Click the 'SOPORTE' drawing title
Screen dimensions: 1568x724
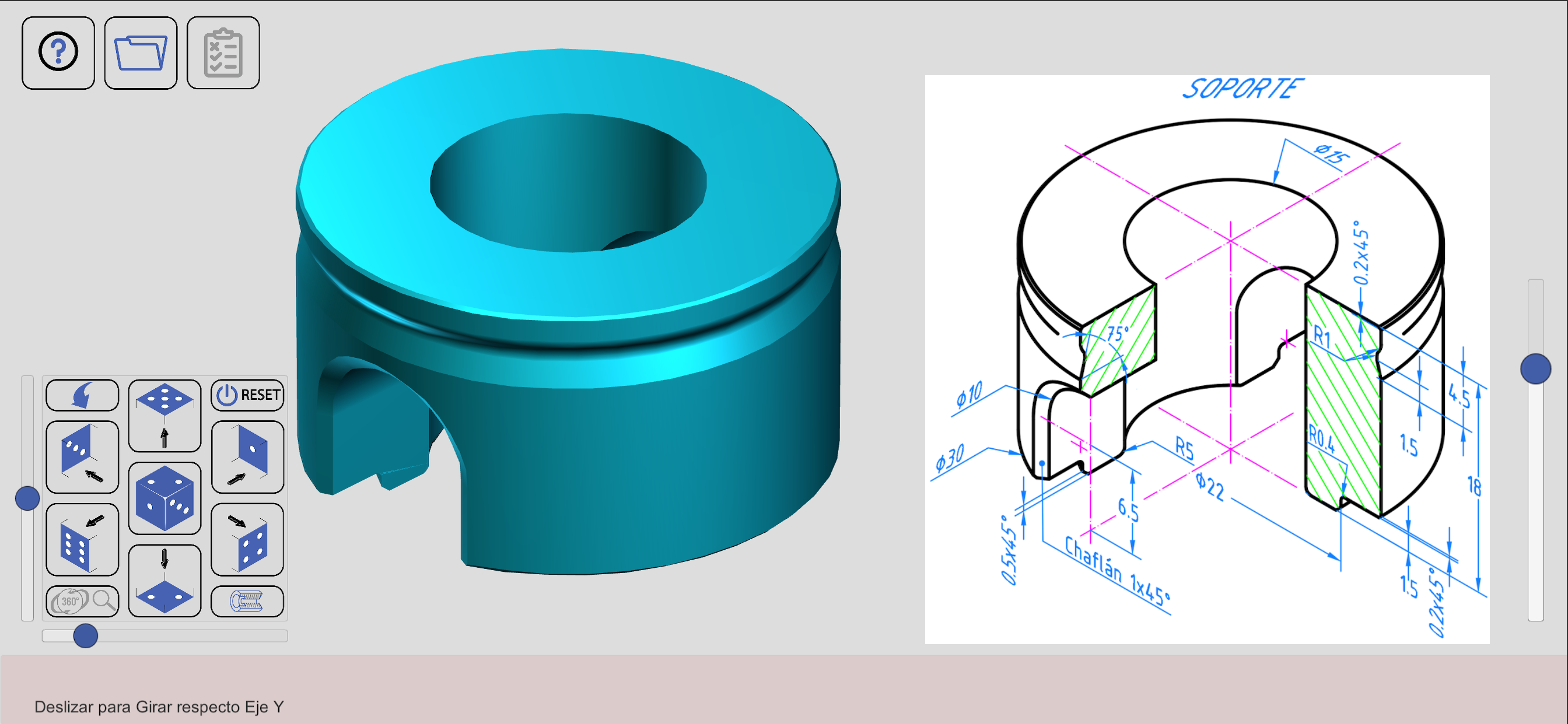[x=1242, y=89]
